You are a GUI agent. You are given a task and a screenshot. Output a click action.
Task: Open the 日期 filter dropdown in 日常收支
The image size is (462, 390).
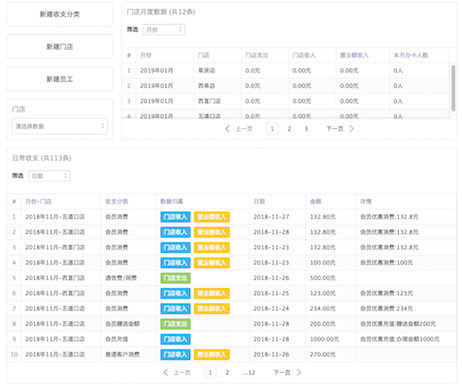tap(49, 176)
